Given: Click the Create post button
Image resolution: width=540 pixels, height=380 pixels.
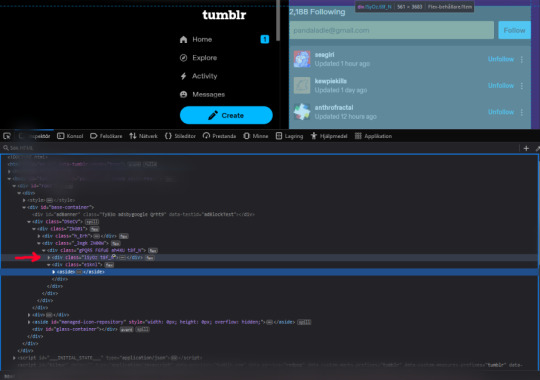Looking at the screenshot, I should coord(226,115).
